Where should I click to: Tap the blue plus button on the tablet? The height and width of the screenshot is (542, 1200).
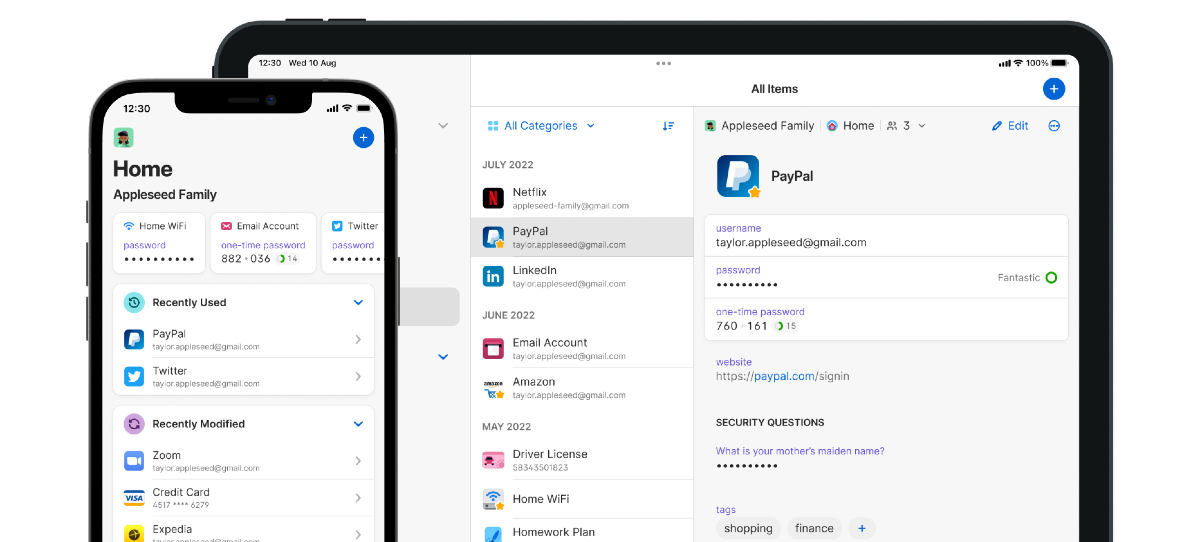[x=1053, y=89]
